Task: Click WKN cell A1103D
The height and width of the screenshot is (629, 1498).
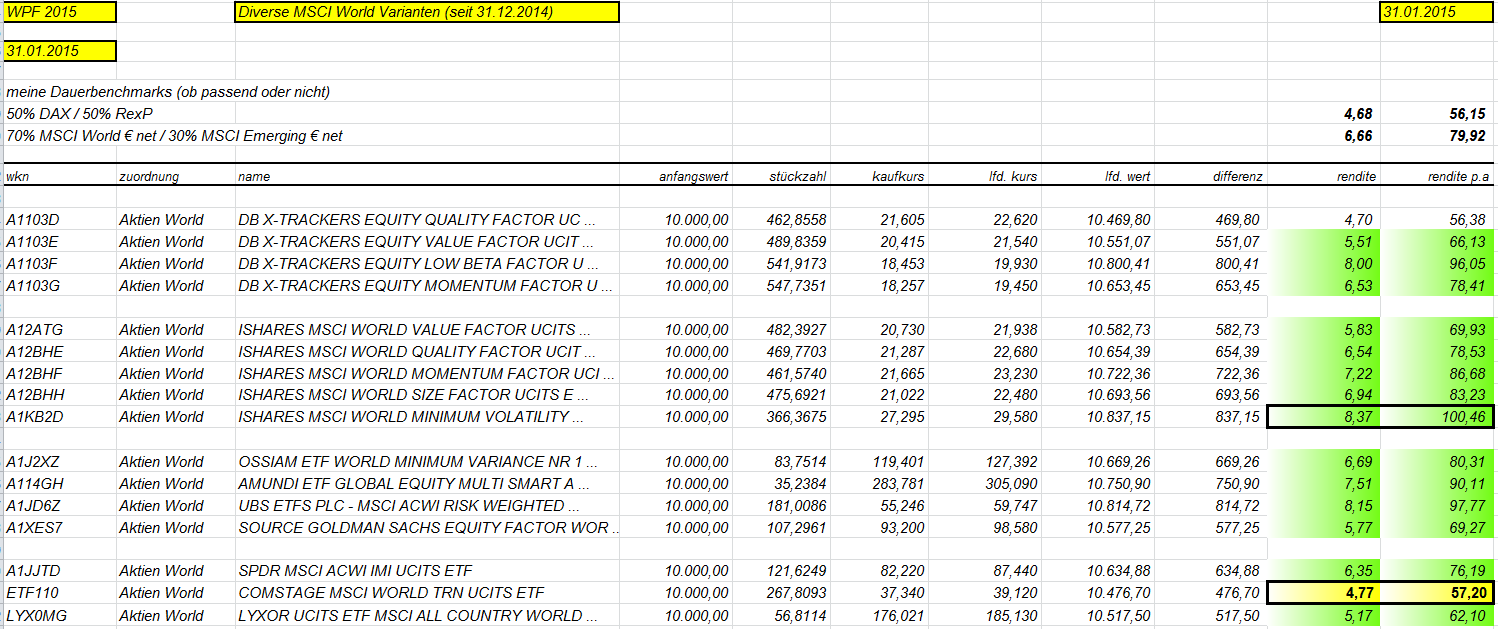Action: tap(33, 220)
